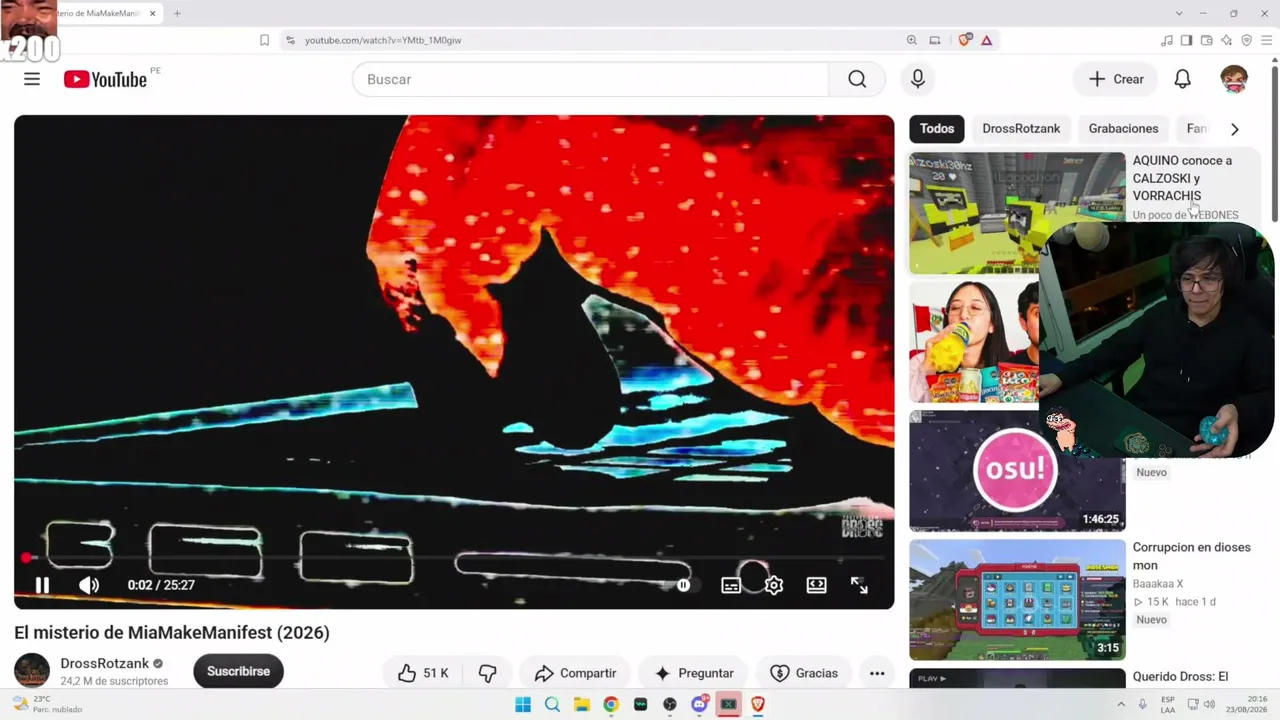Image resolution: width=1280 pixels, height=720 pixels.
Task: Show more filter chips with the right arrow
Action: click(1234, 129)
